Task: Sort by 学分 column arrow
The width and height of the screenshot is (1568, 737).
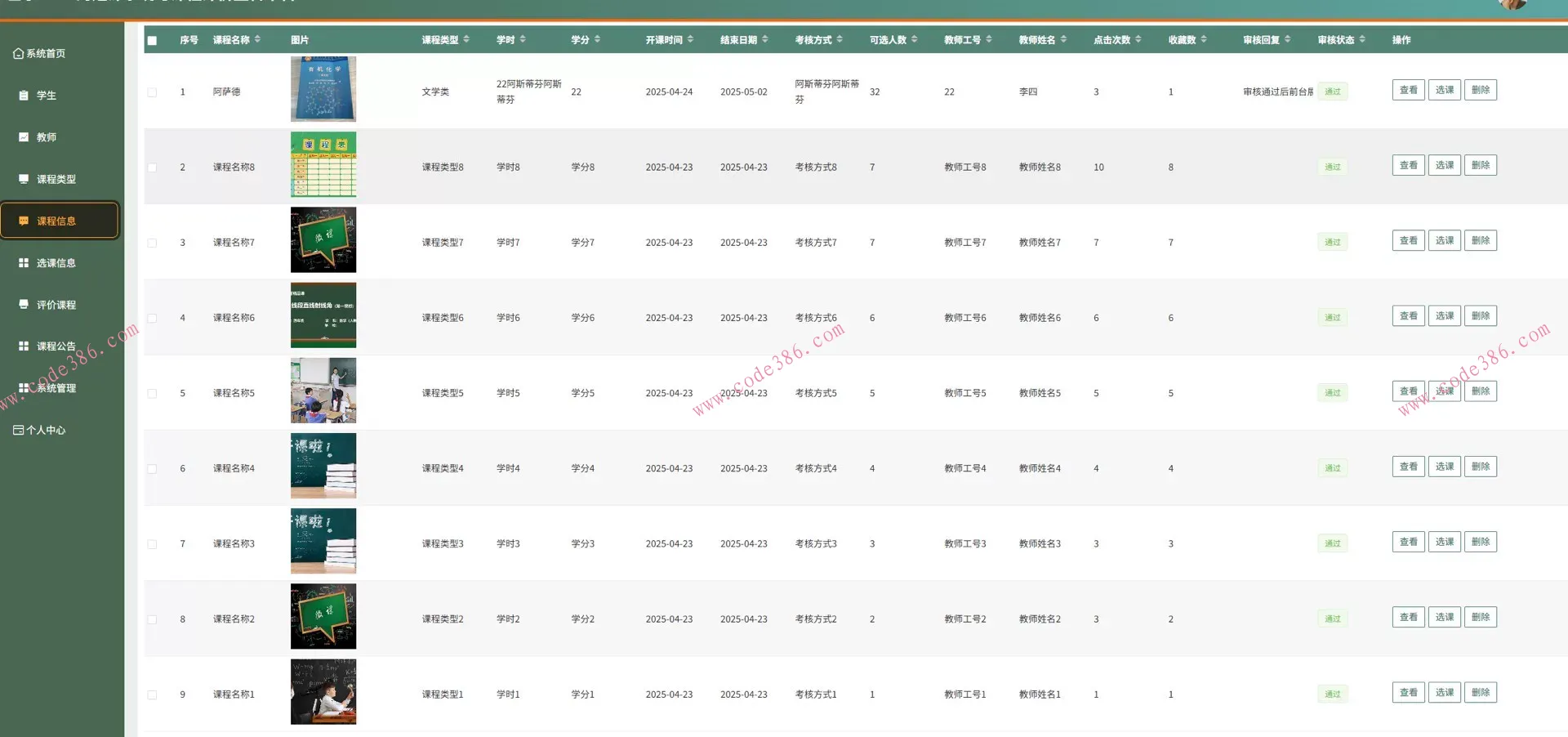Action: tap(597, 39)
